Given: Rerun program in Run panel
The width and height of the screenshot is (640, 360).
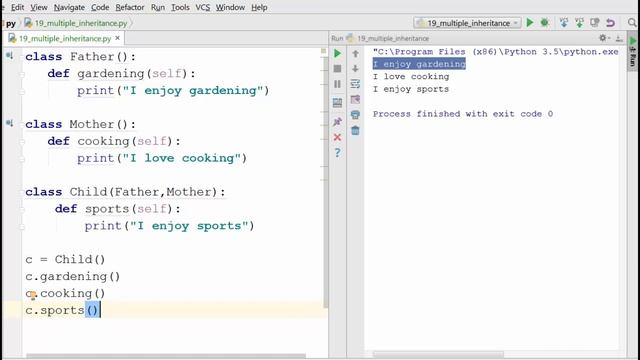Looking at the screenshot, I should (337, 53).
